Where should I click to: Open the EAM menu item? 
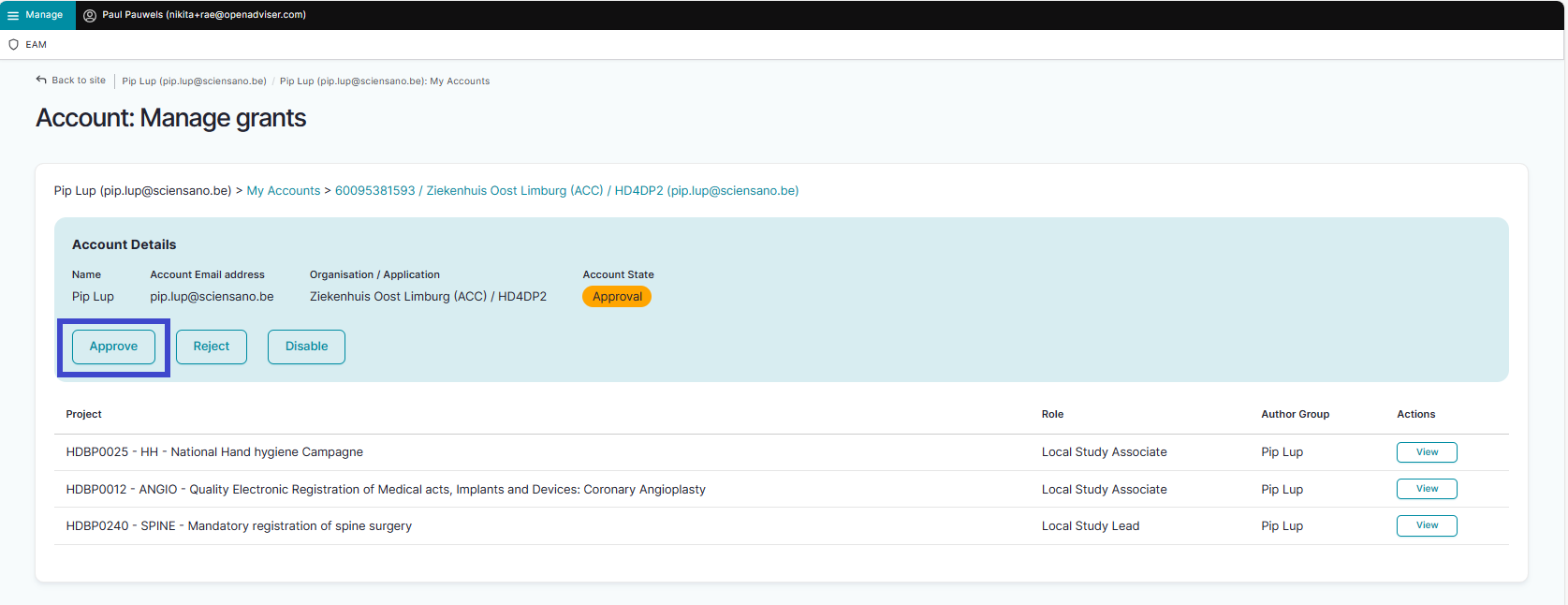36,45
